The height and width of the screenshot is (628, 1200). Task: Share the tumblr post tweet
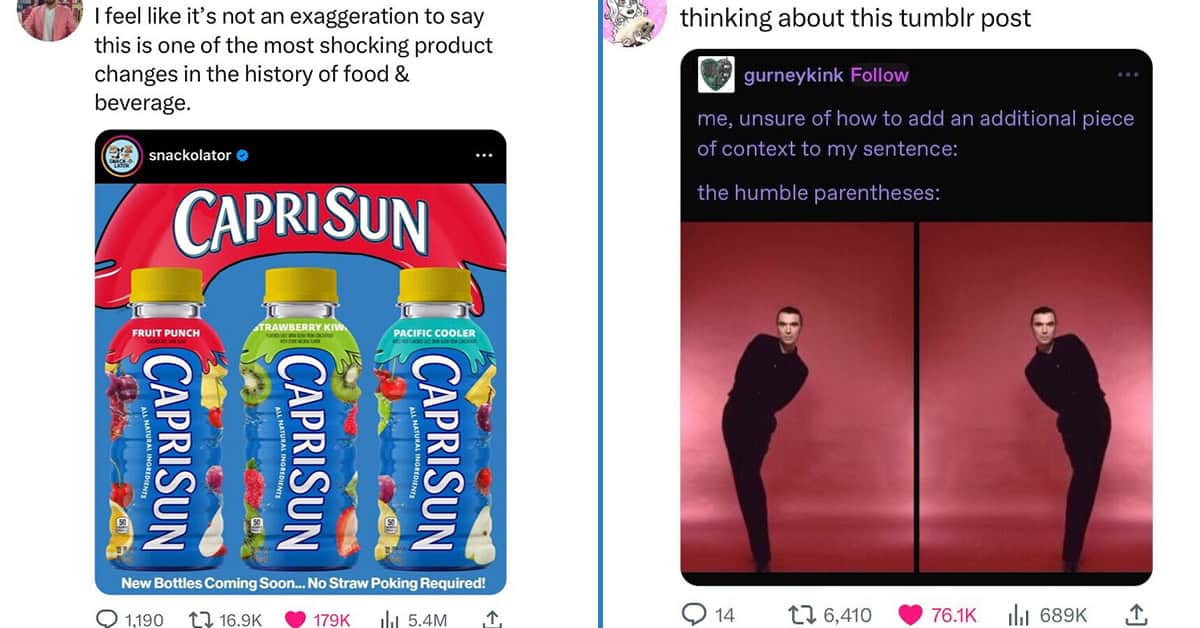(x=1136, y=615)
